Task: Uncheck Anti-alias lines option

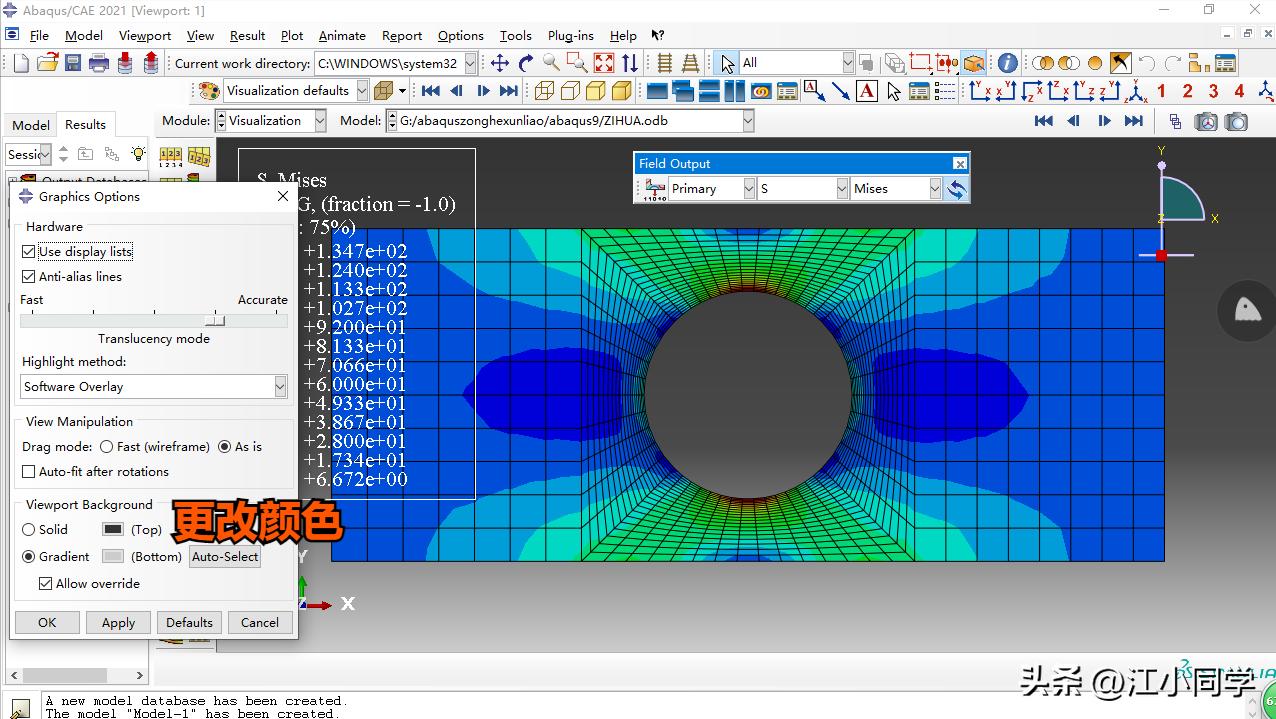Action: 29,277
